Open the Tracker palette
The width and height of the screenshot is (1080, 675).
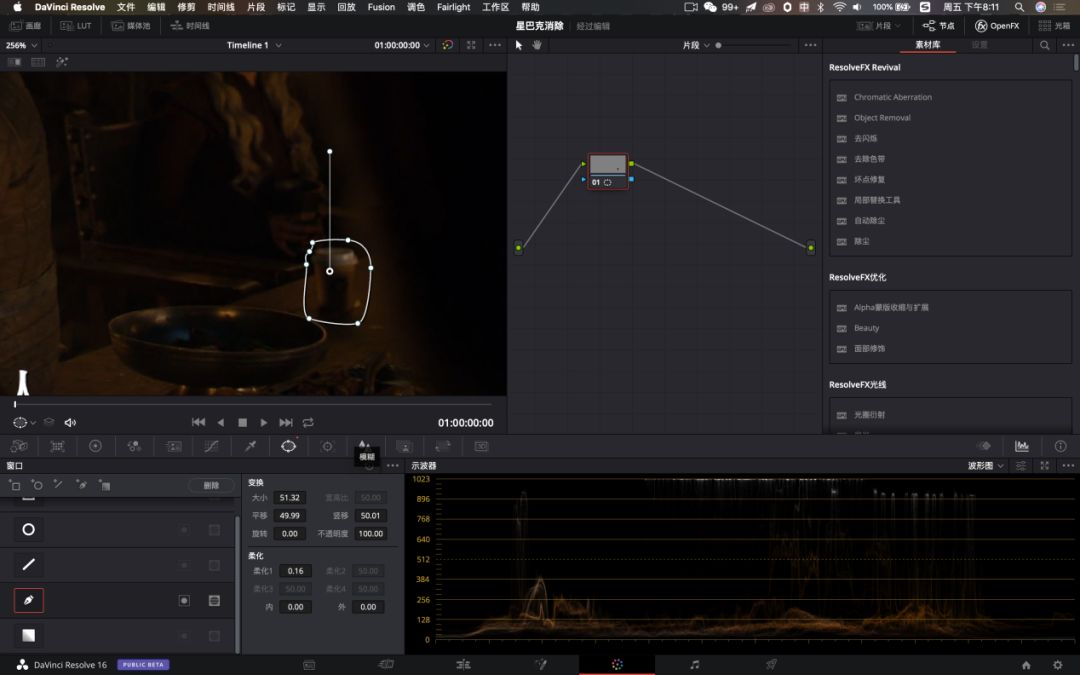click(x=327, y=446)
